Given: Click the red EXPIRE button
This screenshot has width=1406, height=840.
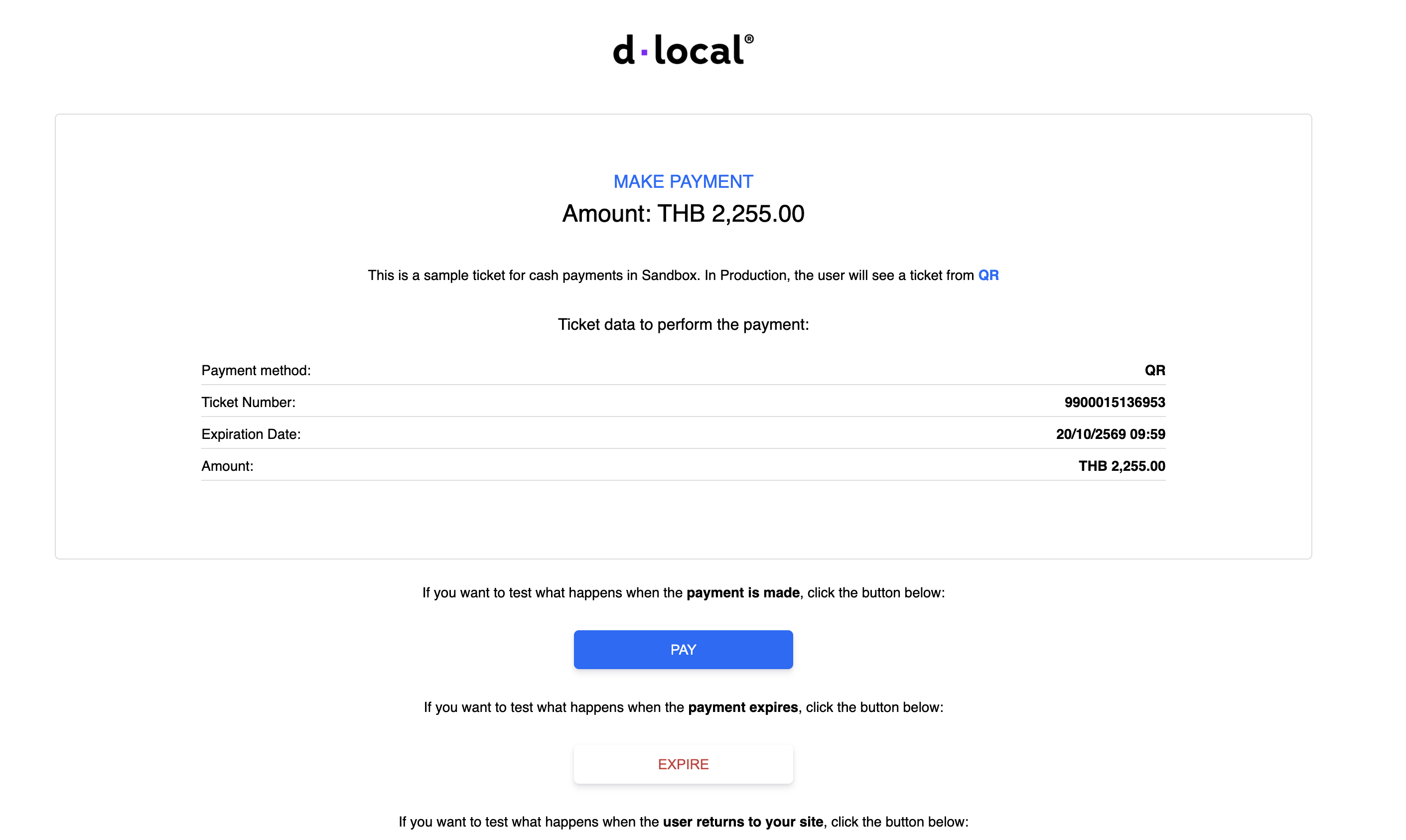Looking at the screenshot, I should tap(683, 764).
